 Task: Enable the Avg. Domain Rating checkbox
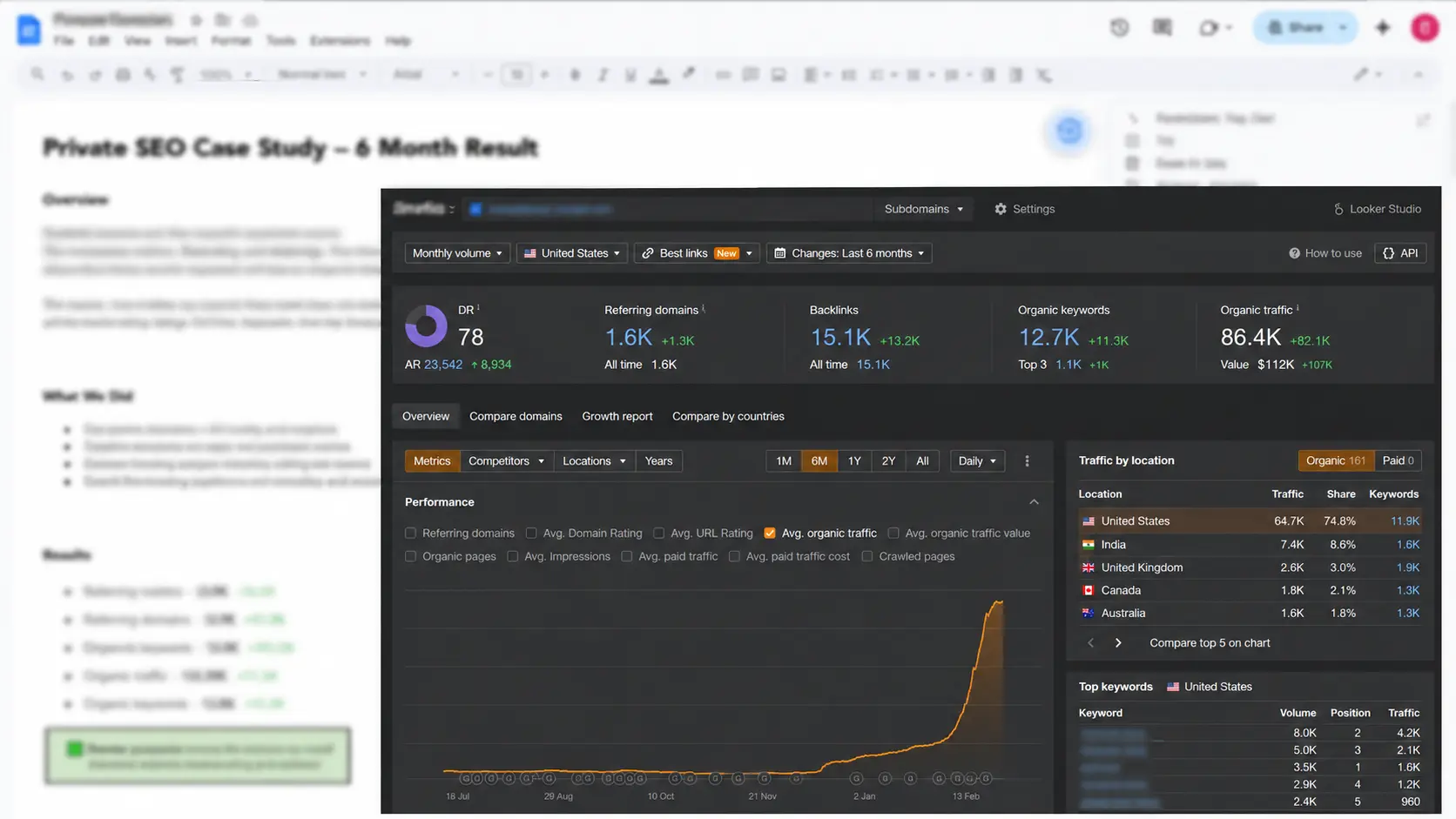(531, 534)
